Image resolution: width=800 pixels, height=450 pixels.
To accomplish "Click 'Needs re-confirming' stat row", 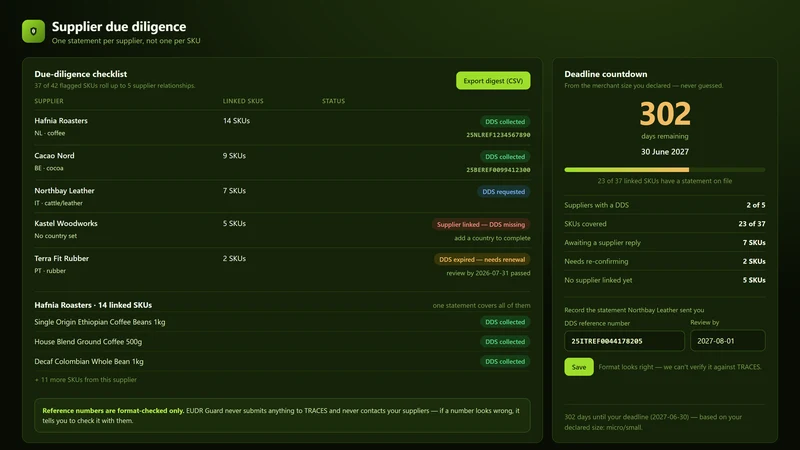I will [x=664, y=261].
